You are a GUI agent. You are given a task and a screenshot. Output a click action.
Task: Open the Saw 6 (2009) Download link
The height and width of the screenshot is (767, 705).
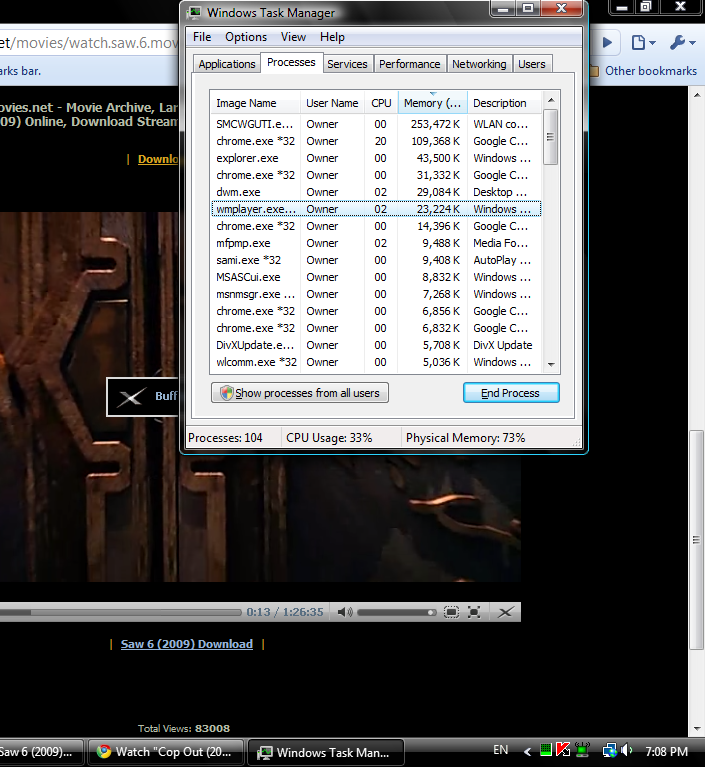(x=186, y=644)
